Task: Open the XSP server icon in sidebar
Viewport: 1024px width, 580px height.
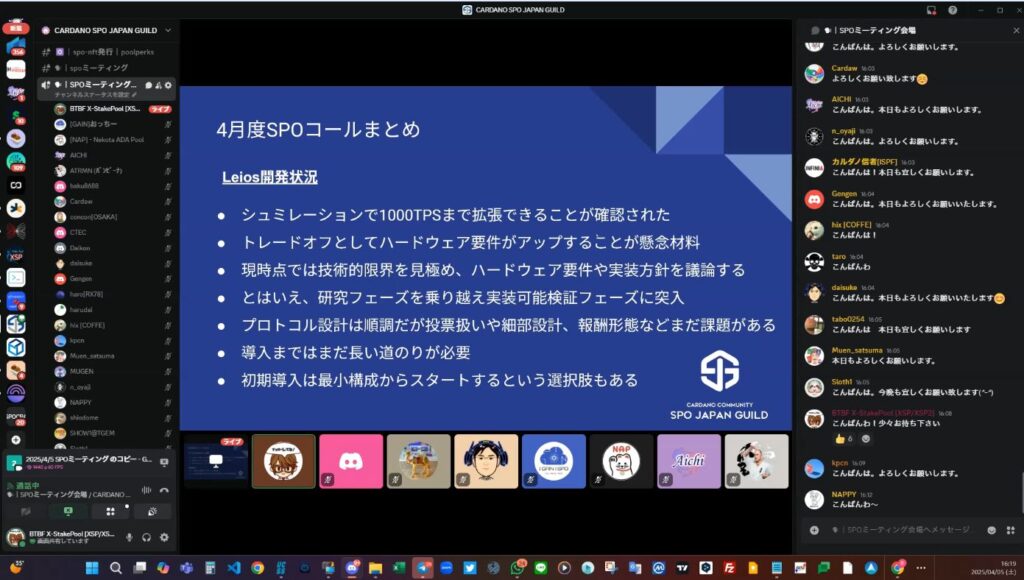Action: pos(16,255)
